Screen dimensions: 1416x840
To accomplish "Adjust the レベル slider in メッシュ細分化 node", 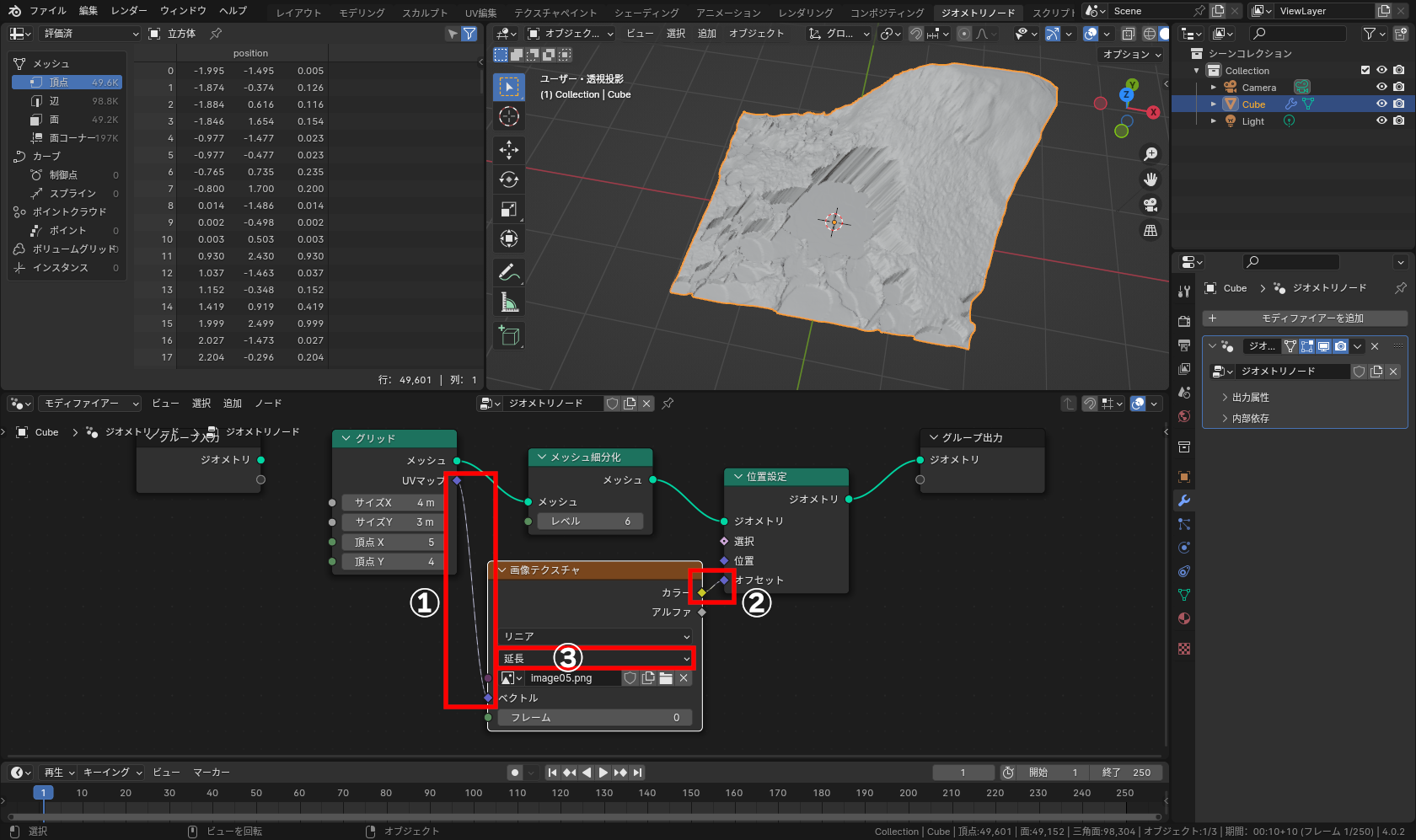I will 589,522.
